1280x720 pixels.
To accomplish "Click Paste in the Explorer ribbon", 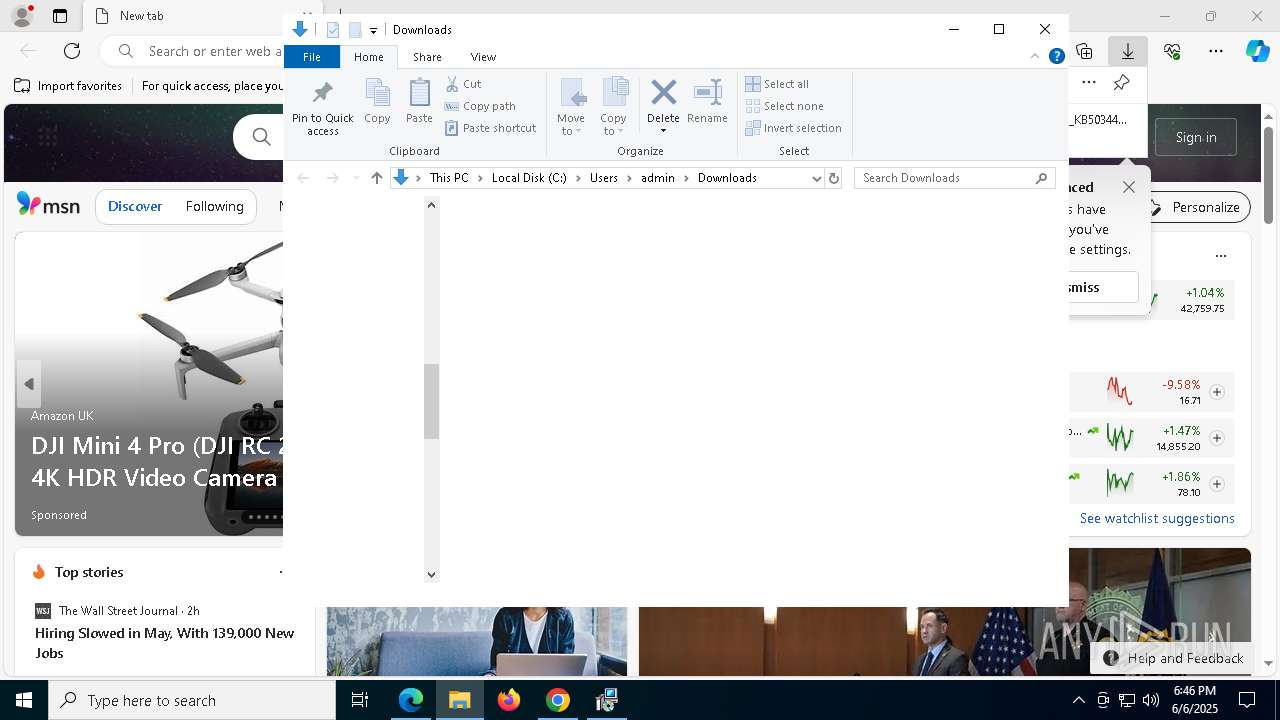I will [419, 102].
